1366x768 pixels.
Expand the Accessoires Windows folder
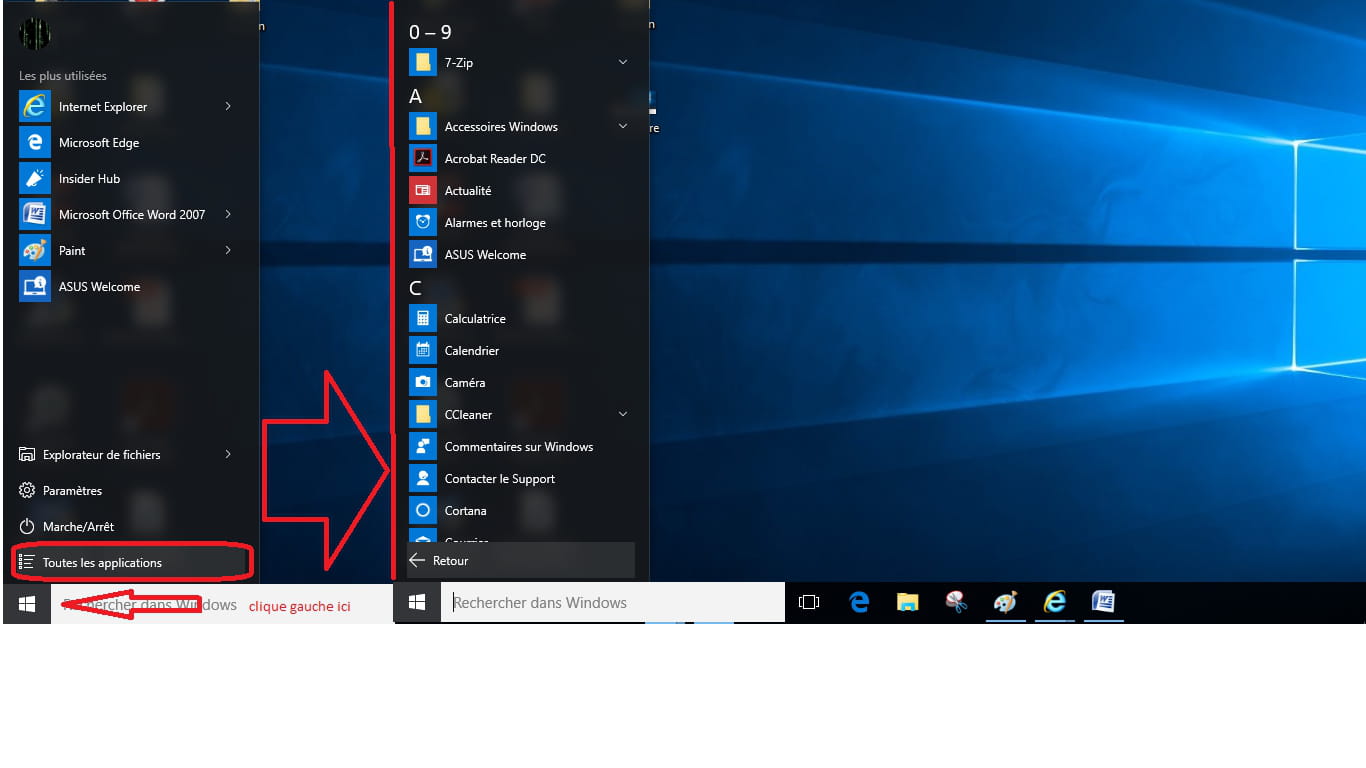623,126
